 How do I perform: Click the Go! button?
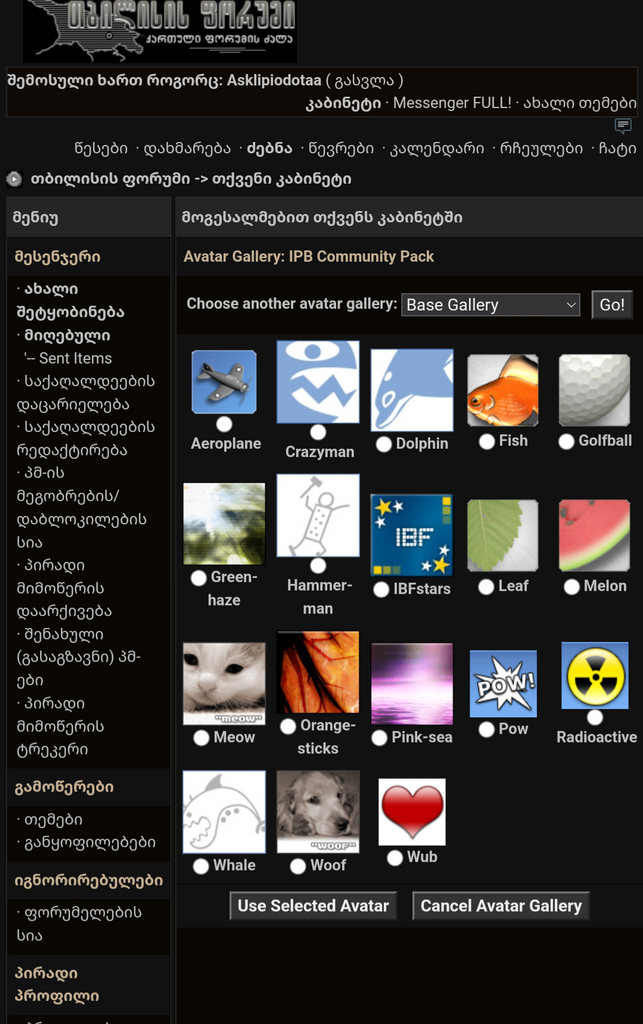coord(612,305)
